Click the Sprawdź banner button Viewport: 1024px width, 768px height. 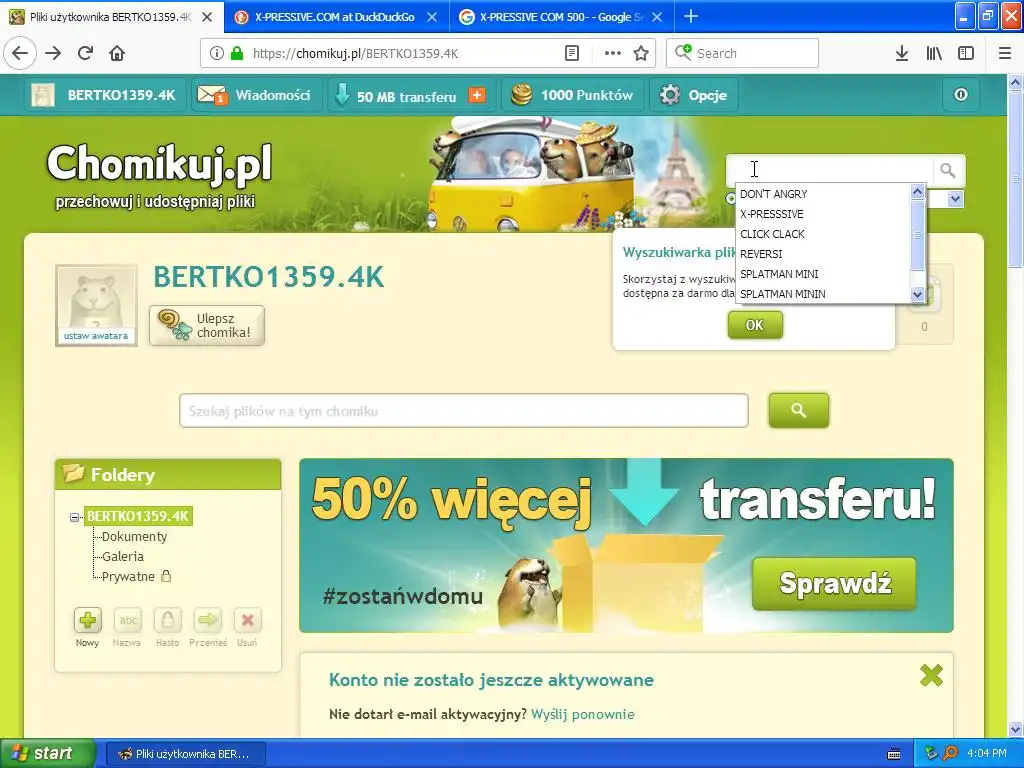[x=835, y=583]
